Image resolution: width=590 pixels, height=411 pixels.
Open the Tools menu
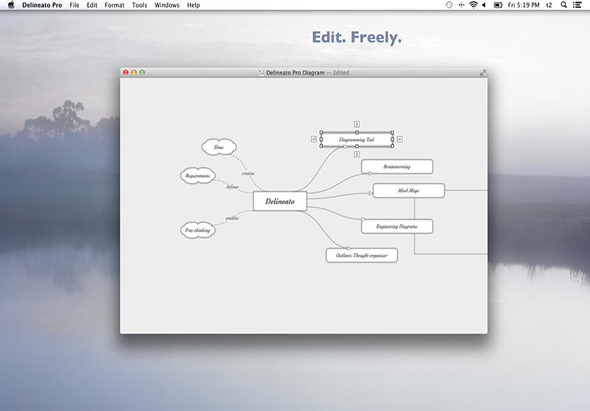click(x=139, y=5)
